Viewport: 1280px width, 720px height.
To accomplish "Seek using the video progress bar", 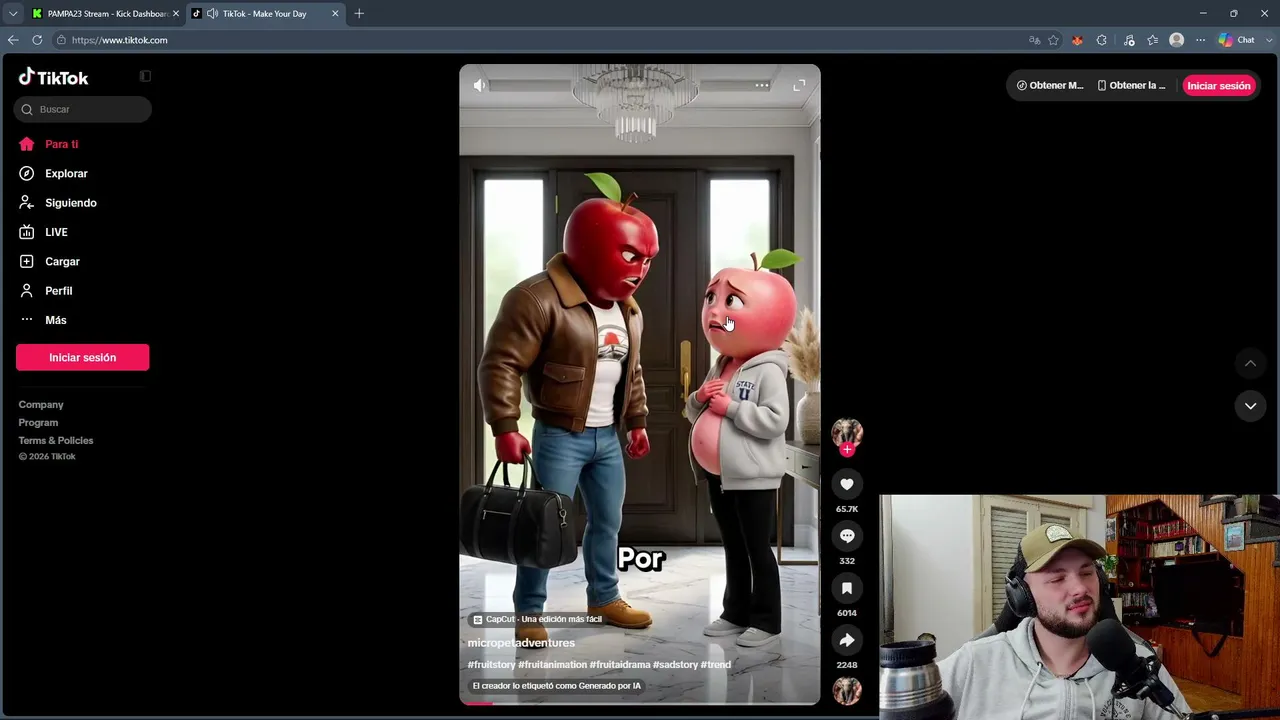I will [640, 703].
